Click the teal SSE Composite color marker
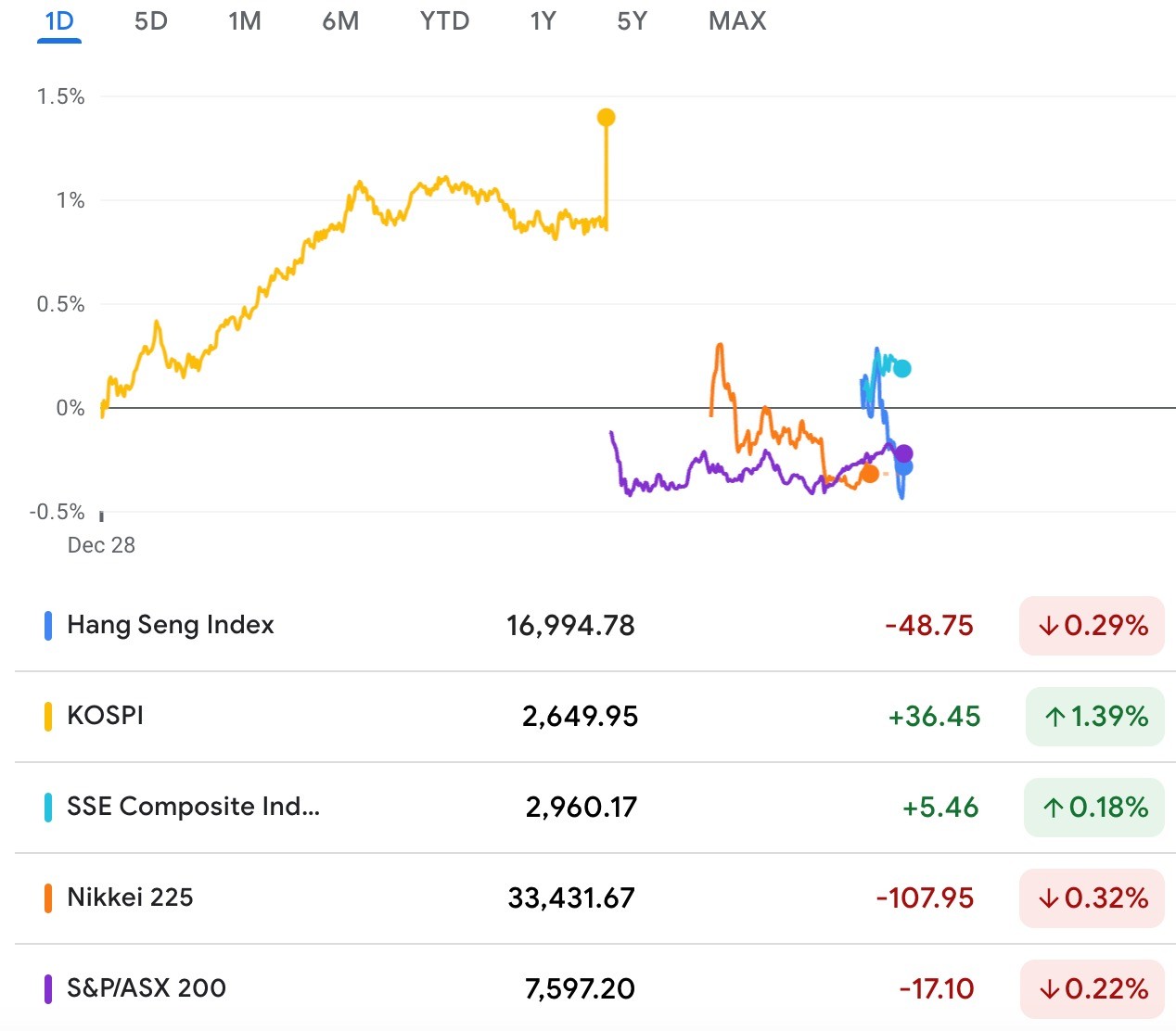 [x=48, y=808]
